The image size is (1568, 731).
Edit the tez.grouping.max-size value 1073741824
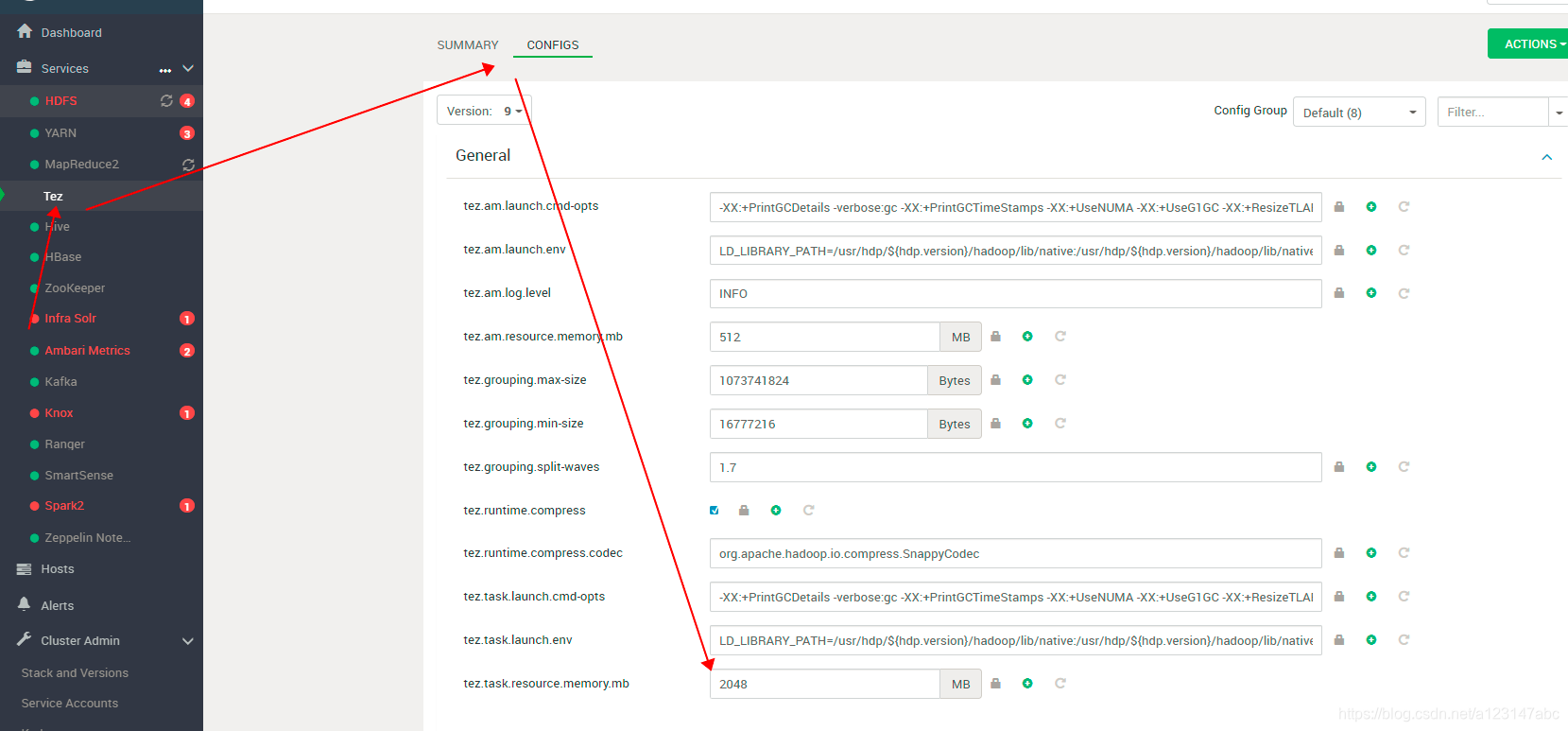(818, 380)
